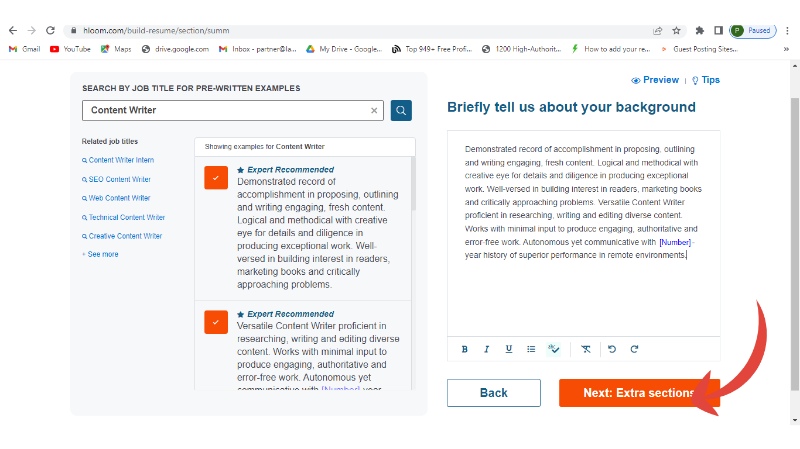Apply italic formatting in the editor
Image resolution: width=800 pixels, height=449 pixels.
(x=487, y=349)
